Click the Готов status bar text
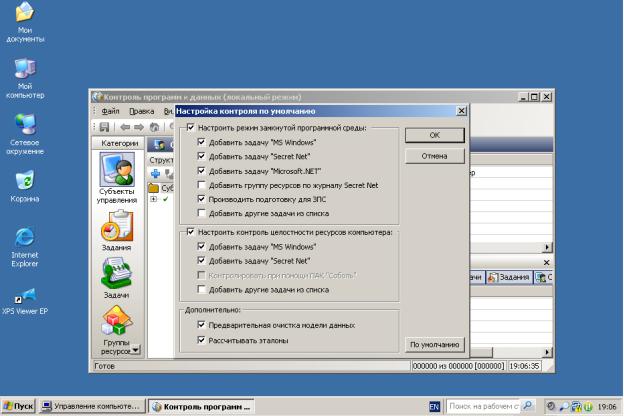This screenshot has height=416, width=624. tap(104, 366)
